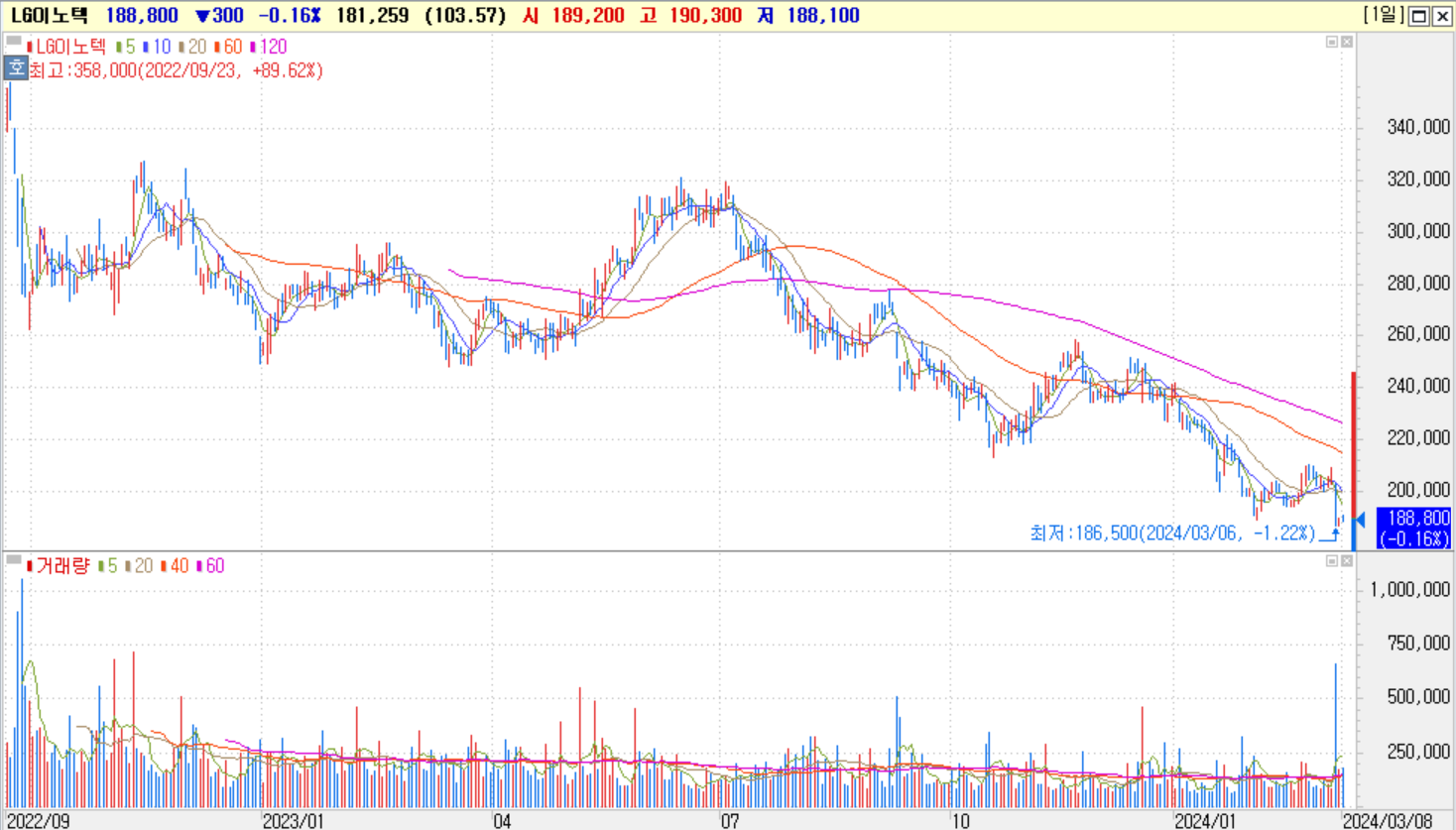Minimize the volume pane with its small button
Screen dimensions: 1456x830
pos(1332,561)
